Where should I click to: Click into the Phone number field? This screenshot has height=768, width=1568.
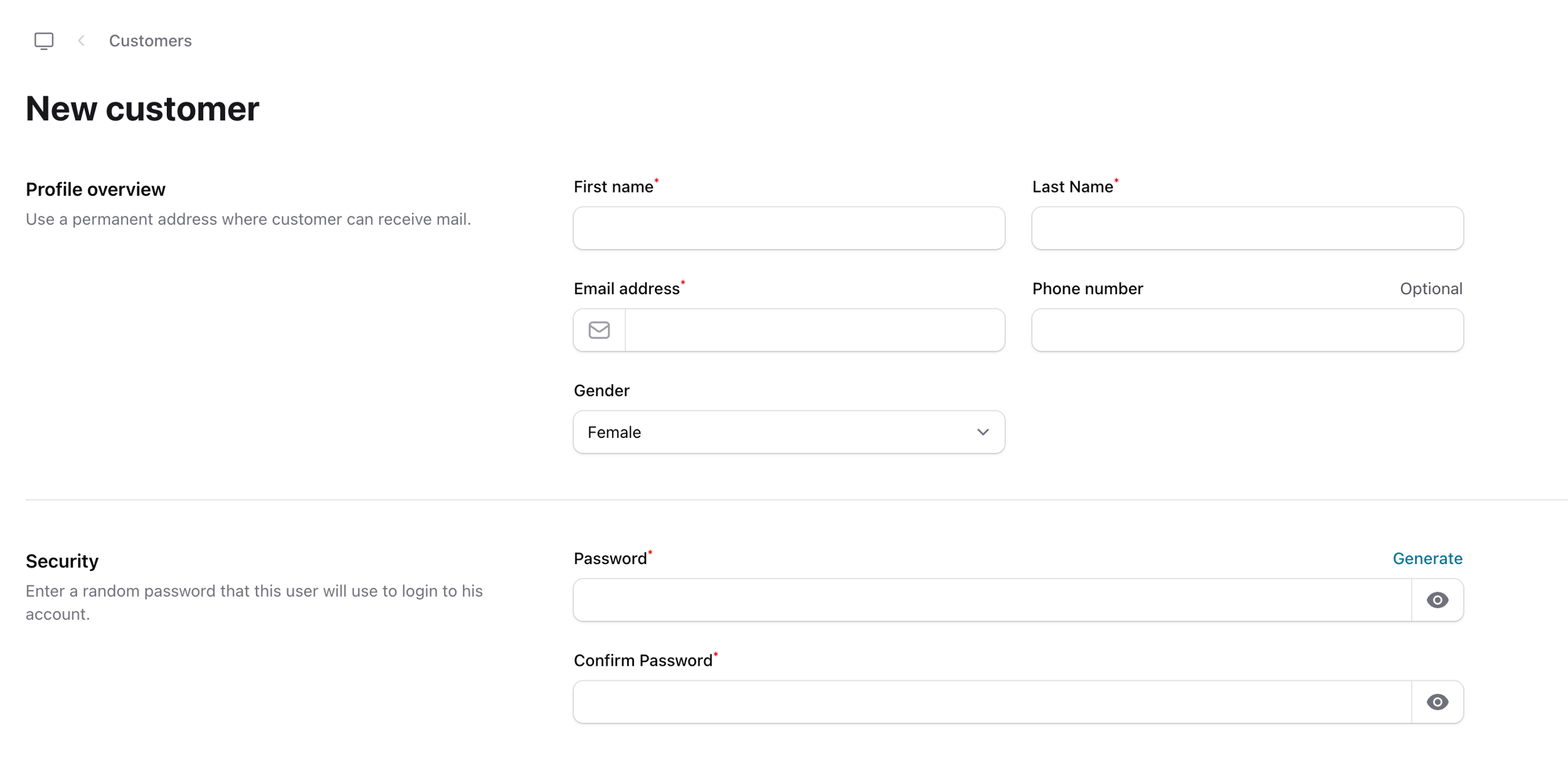click(x=1248, y=330)
